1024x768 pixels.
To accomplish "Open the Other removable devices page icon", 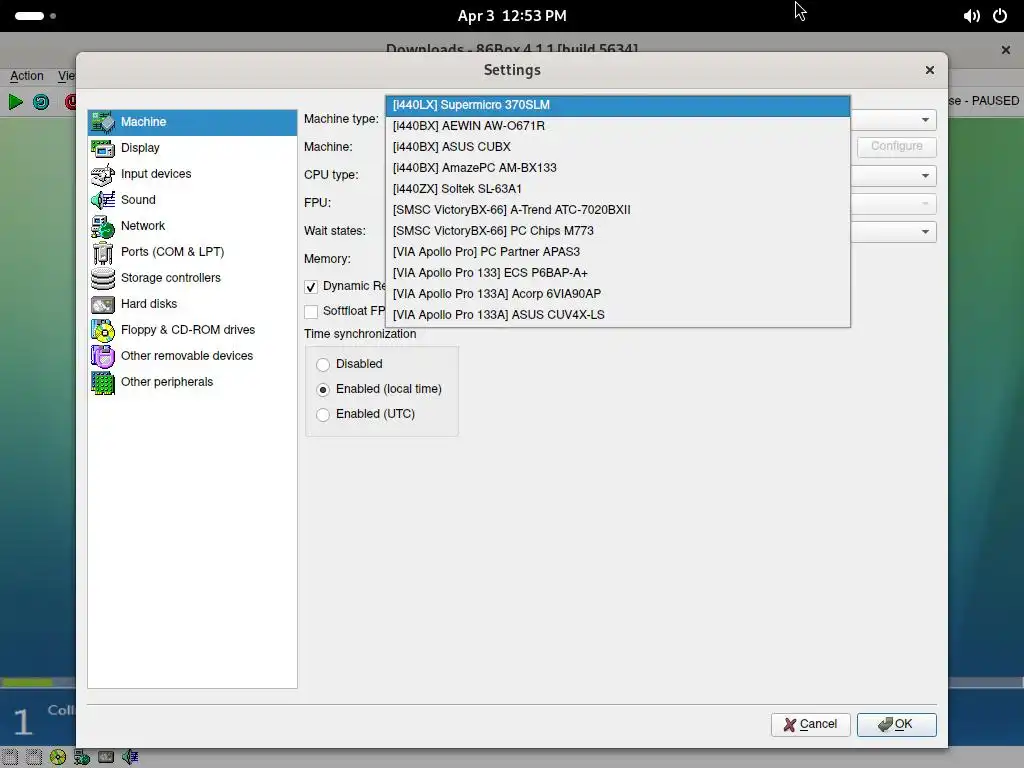I will point(103,356).
